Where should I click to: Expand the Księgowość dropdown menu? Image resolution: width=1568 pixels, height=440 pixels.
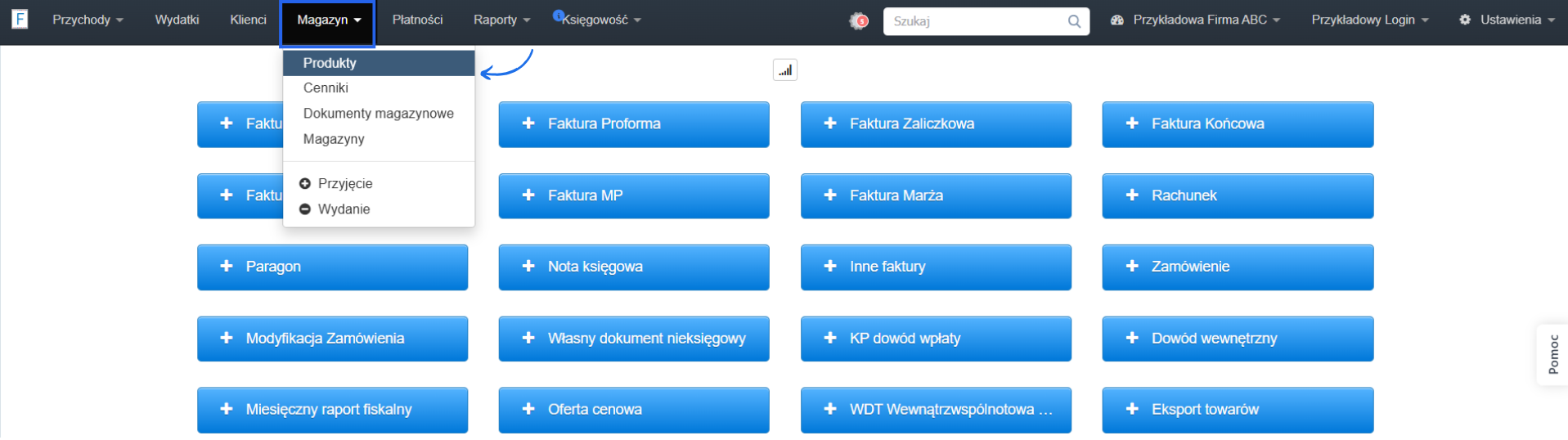coord(601,20)
